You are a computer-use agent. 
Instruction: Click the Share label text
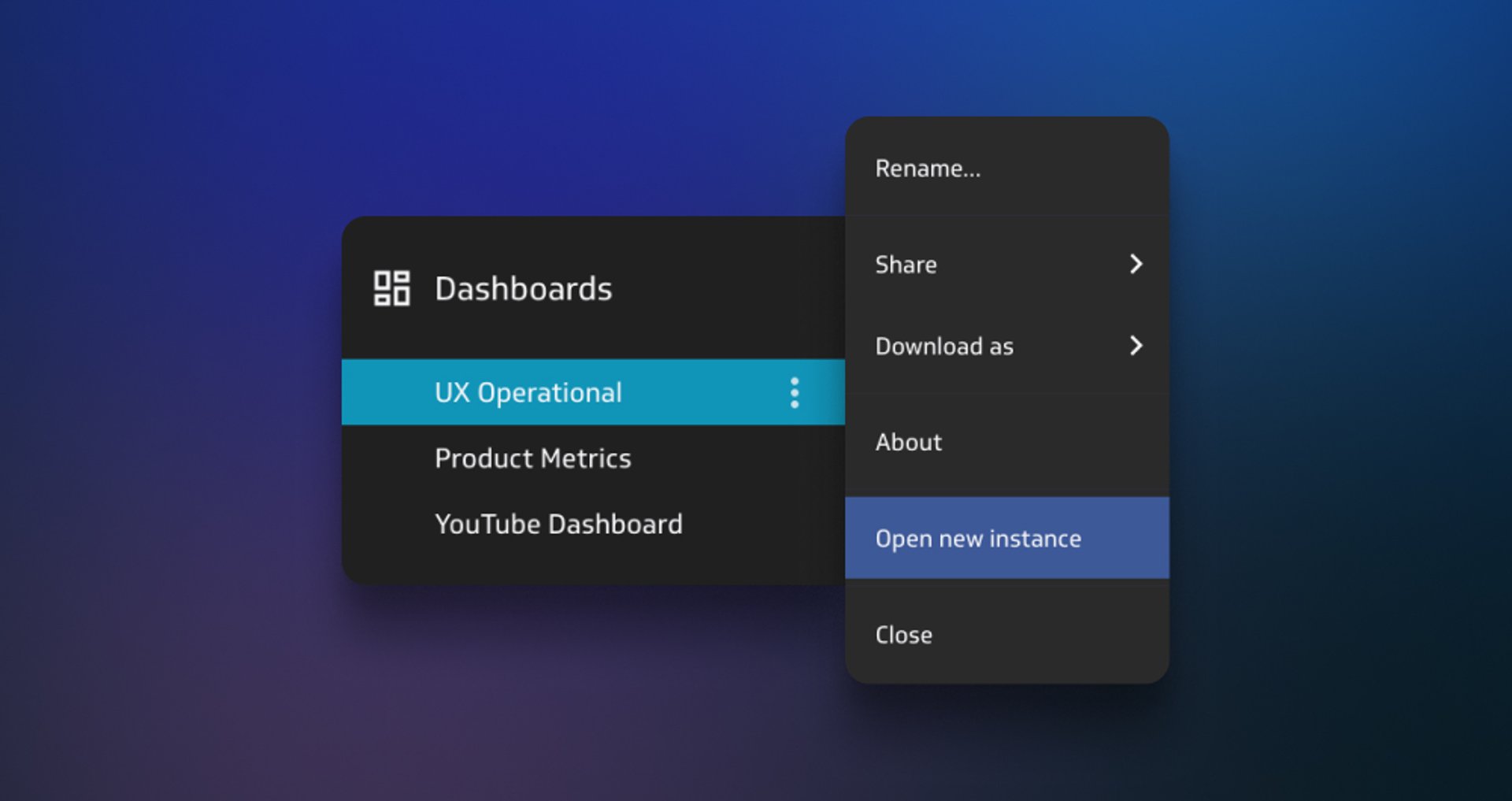[x=906, y=265]
